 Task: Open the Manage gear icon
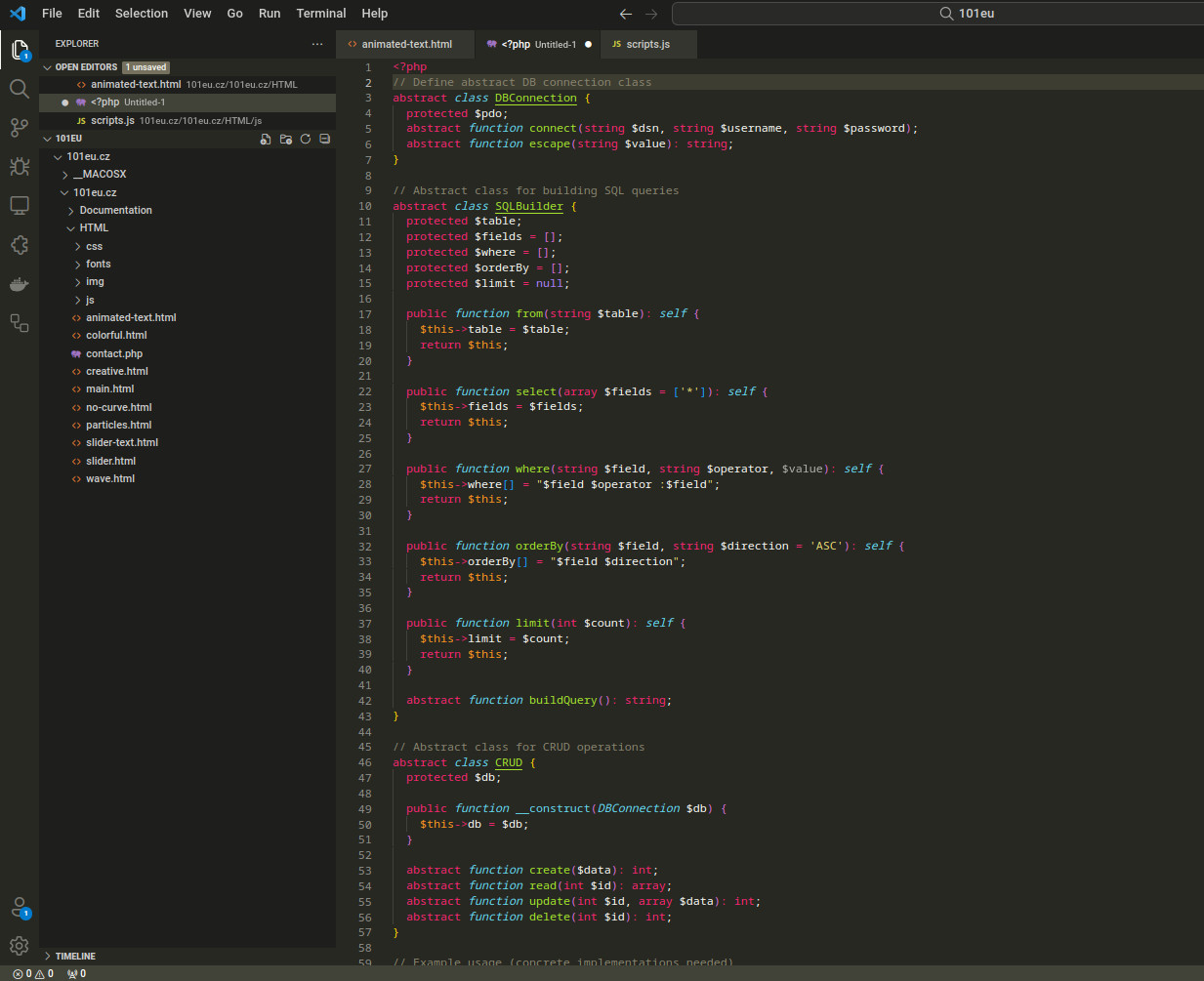(19, 945)
